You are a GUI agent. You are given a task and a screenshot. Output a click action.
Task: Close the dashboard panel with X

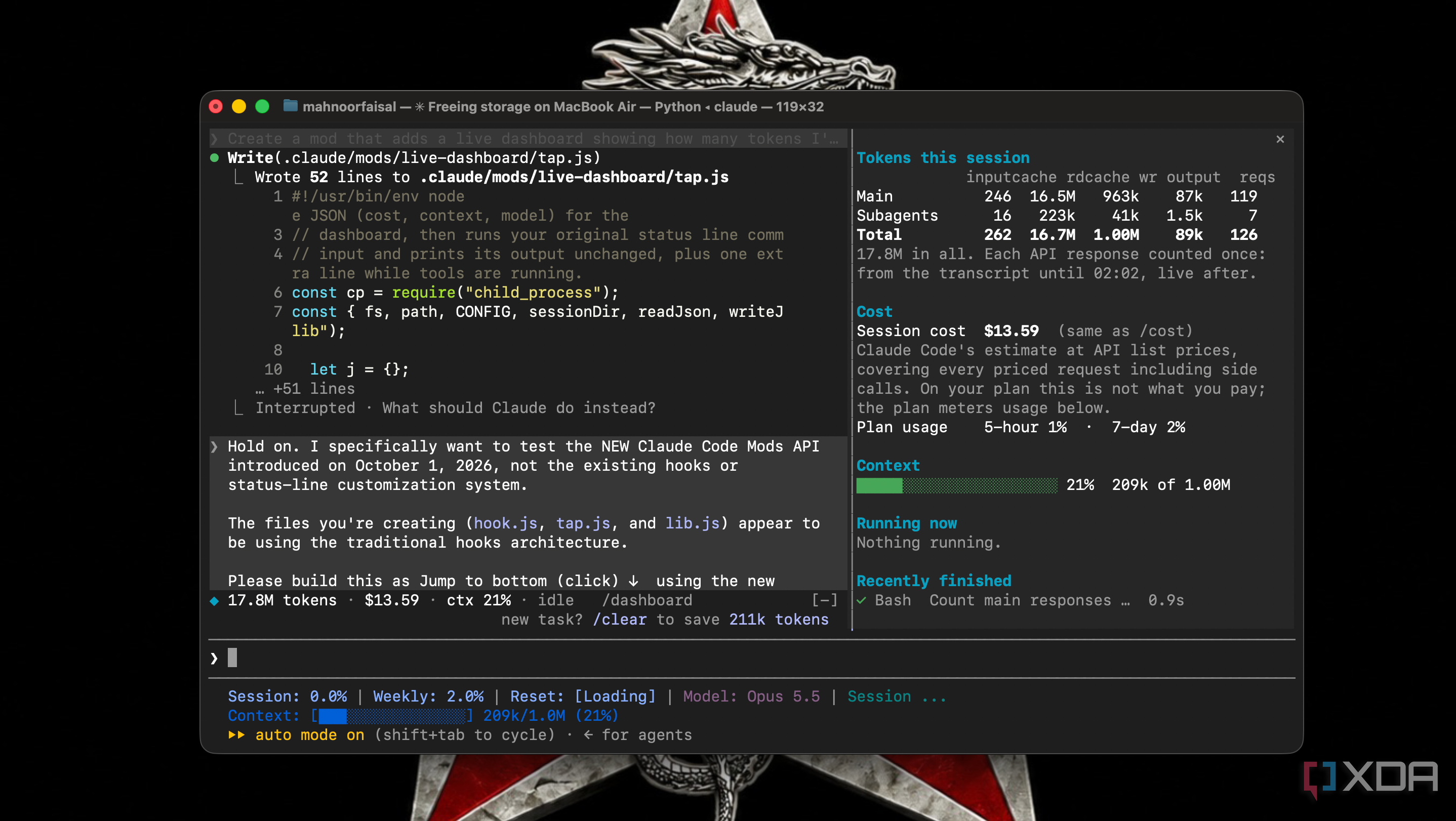pos(1280,139)
